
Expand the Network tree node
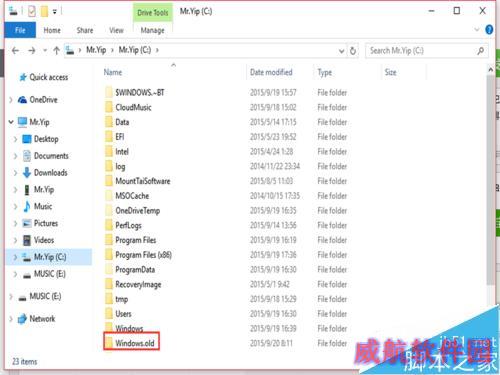click(x=11, y=319)
